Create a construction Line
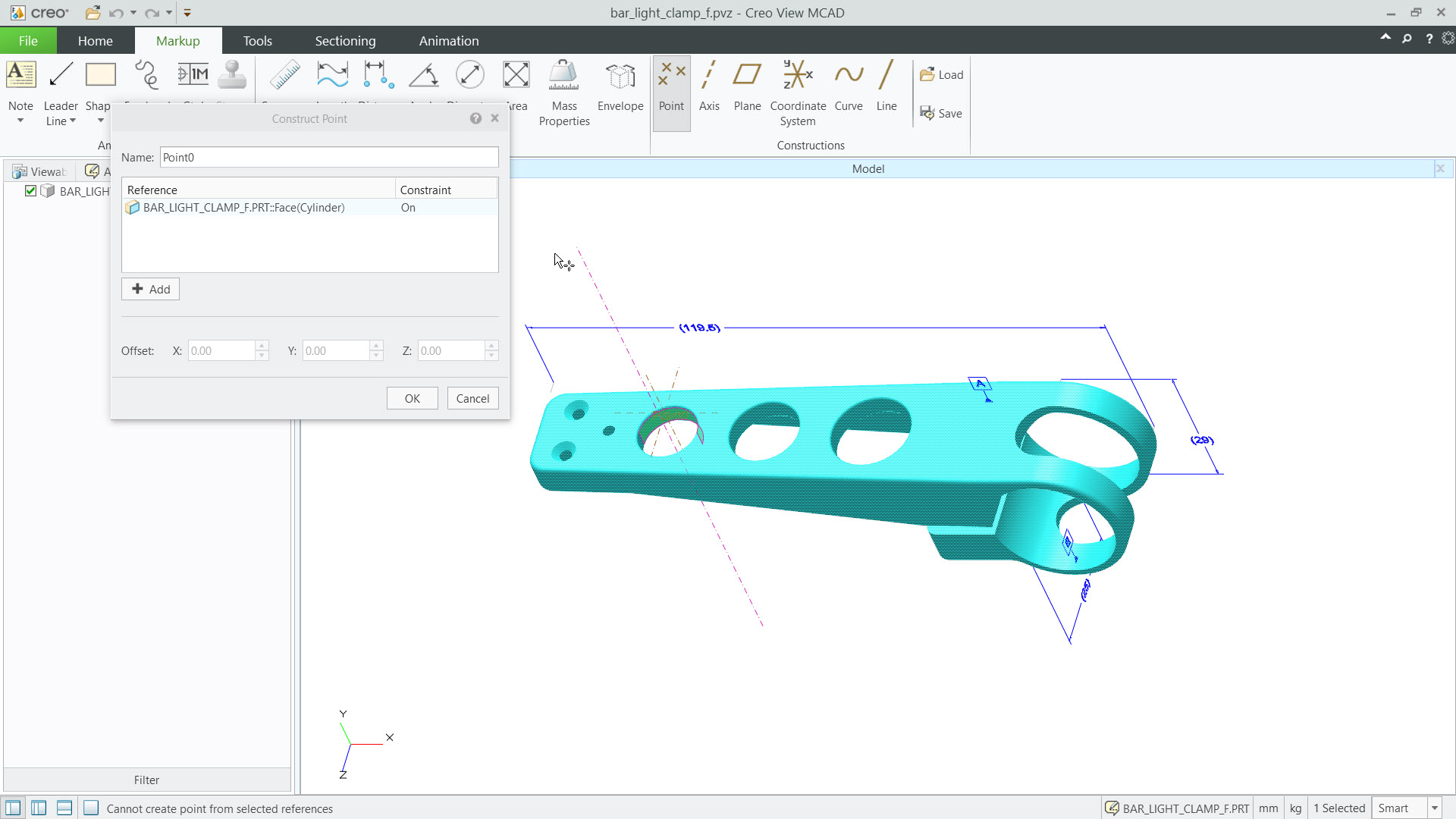 pyautogui.click(x=886, y=86)
